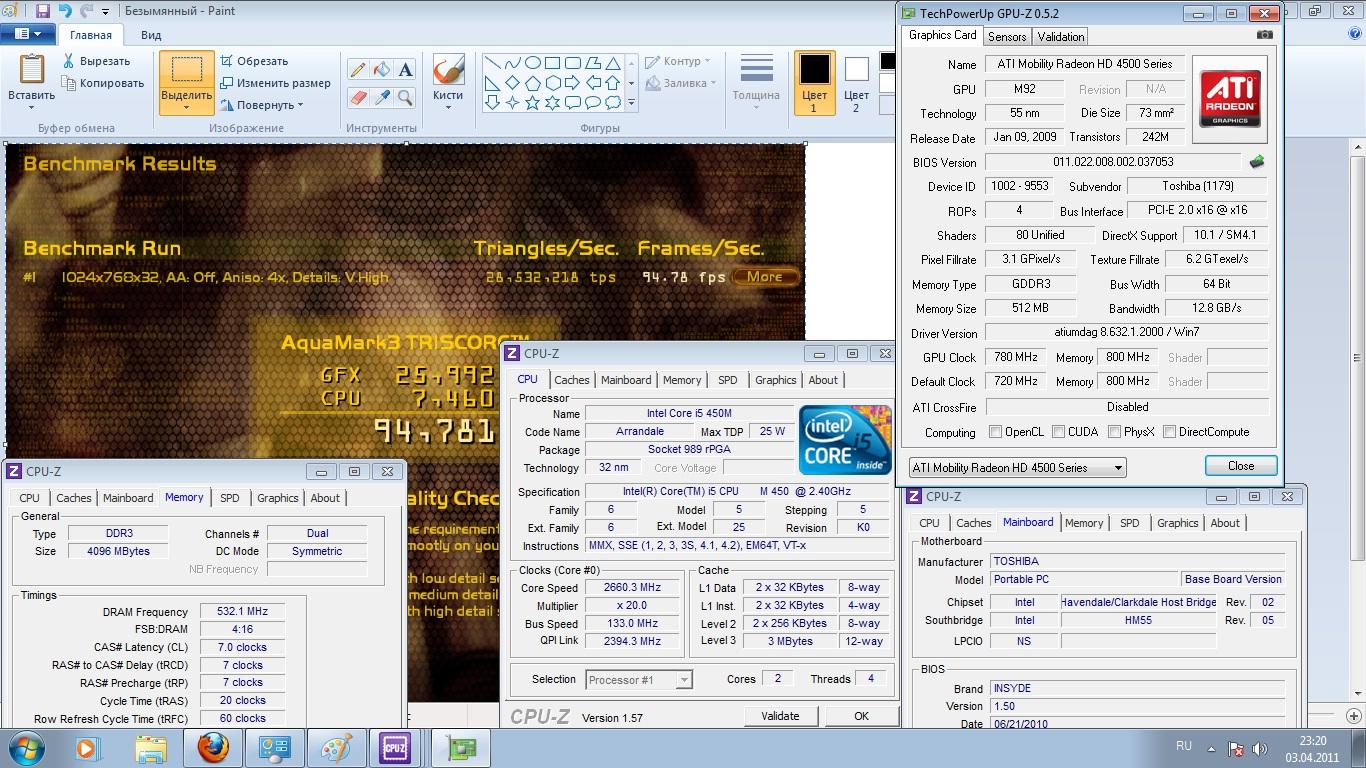Image resolution: width=1366 pixels, height=768 pixels.
Task: Select the Eraser tool in Paint
Action: click(358, 97)
